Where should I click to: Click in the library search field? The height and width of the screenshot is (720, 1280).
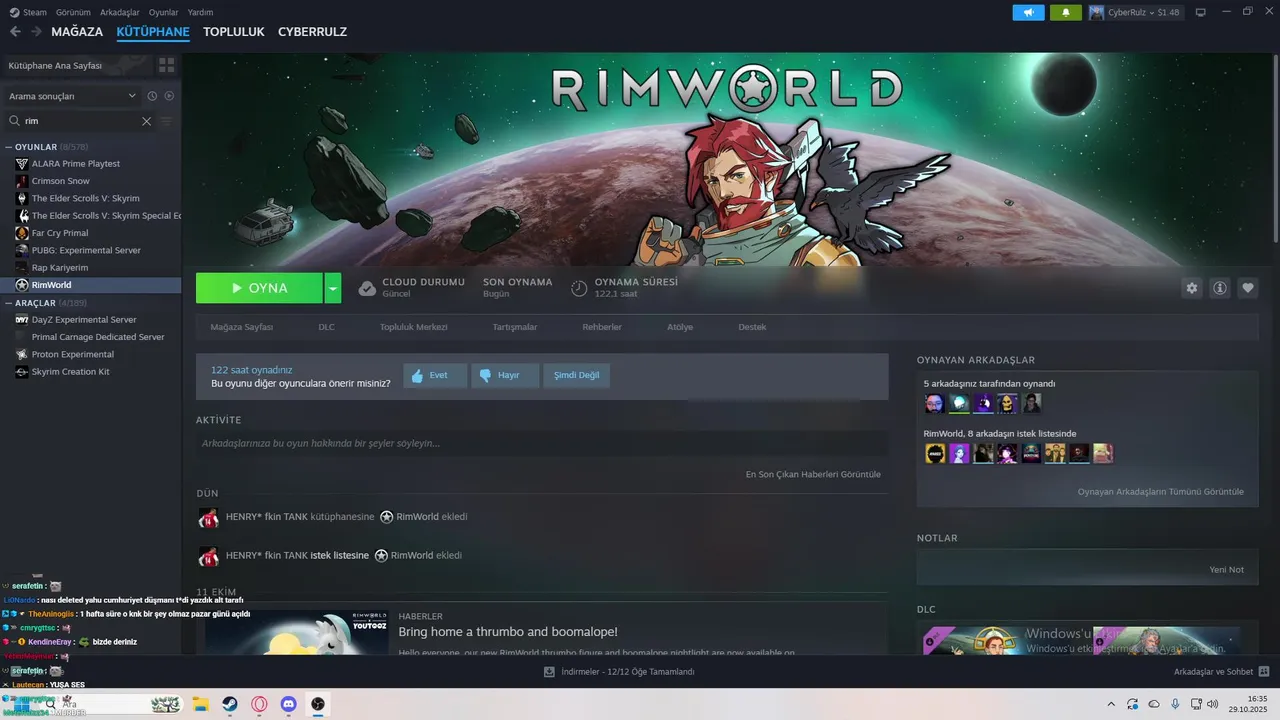tap(82, 121)
